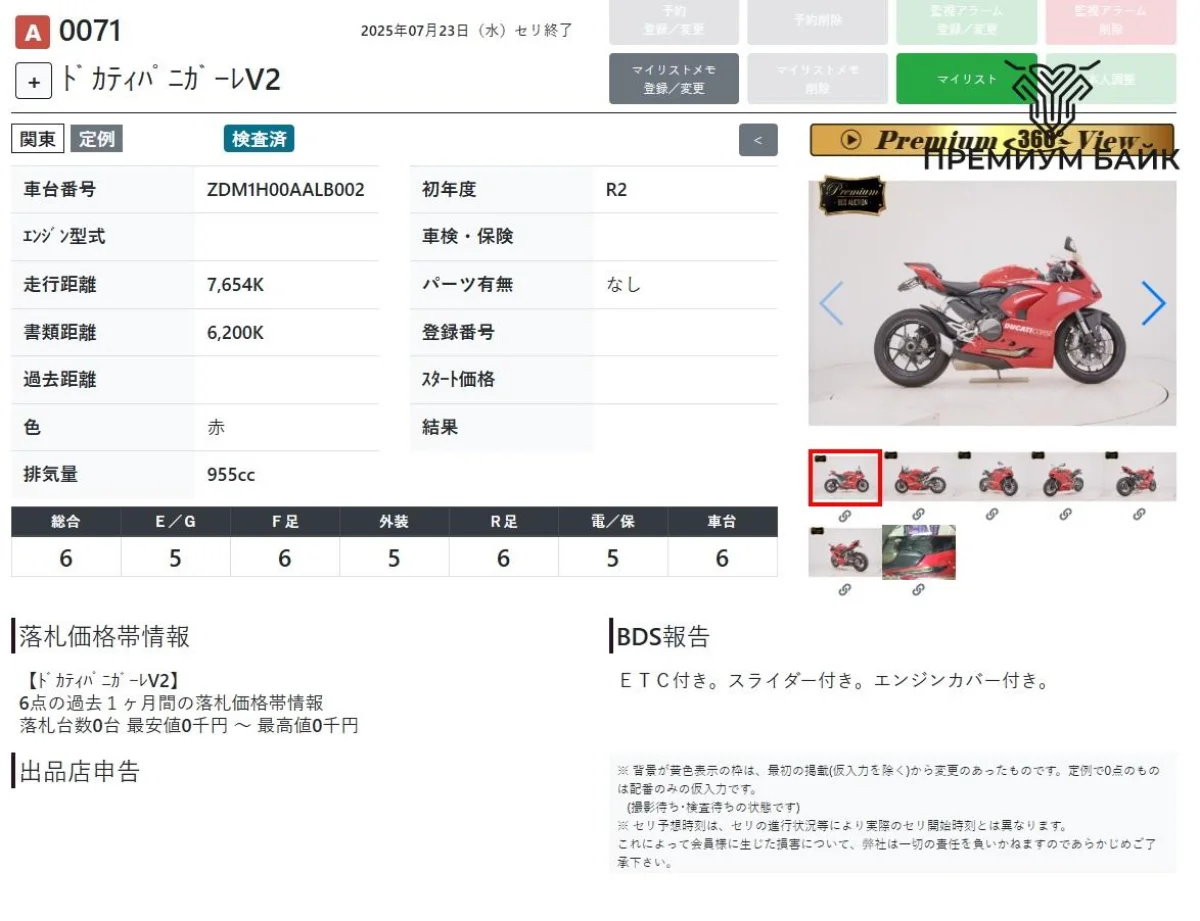Screen dimensions: 1200x921
Task: Click the 検査済 inspection badge
Action: coord(259,139)
